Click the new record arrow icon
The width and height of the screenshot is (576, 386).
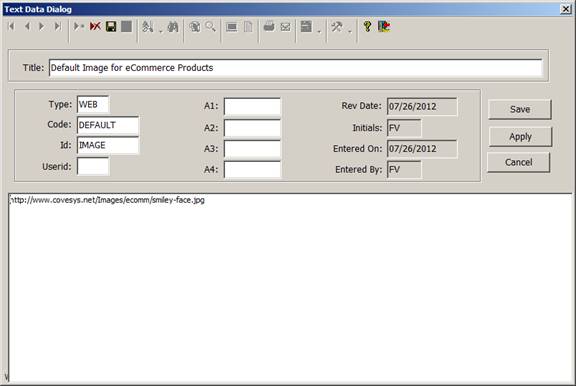pyautogui.click(x=78, y=26)
